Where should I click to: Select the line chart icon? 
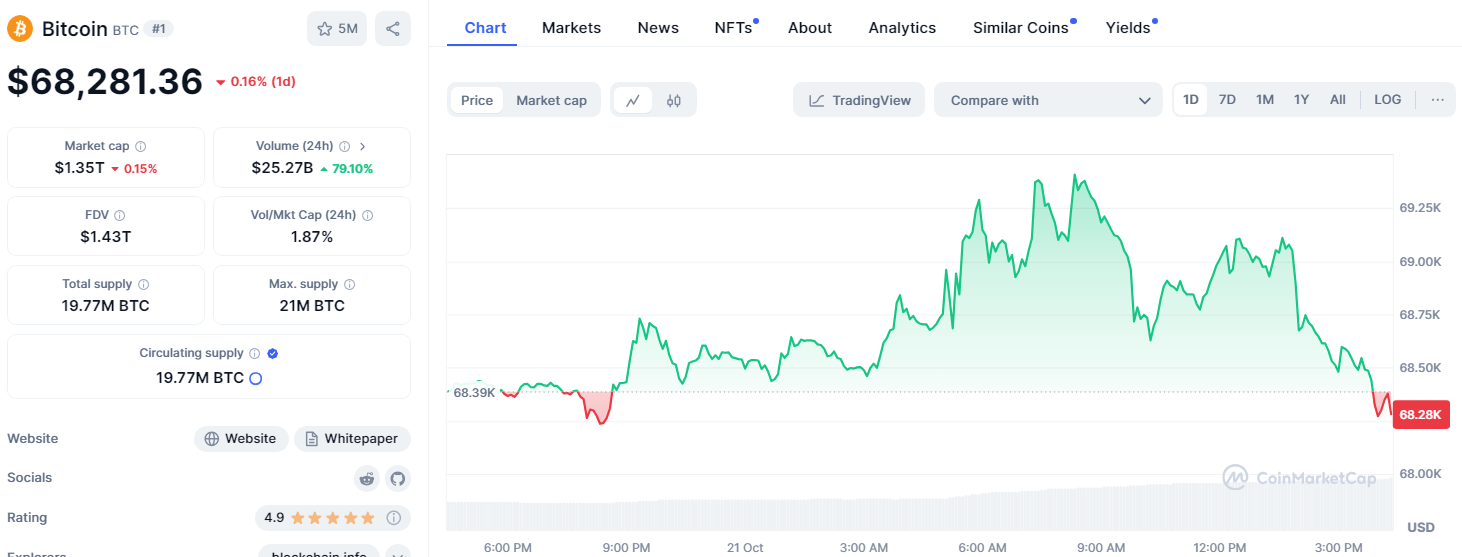click(x=633, y=100)
